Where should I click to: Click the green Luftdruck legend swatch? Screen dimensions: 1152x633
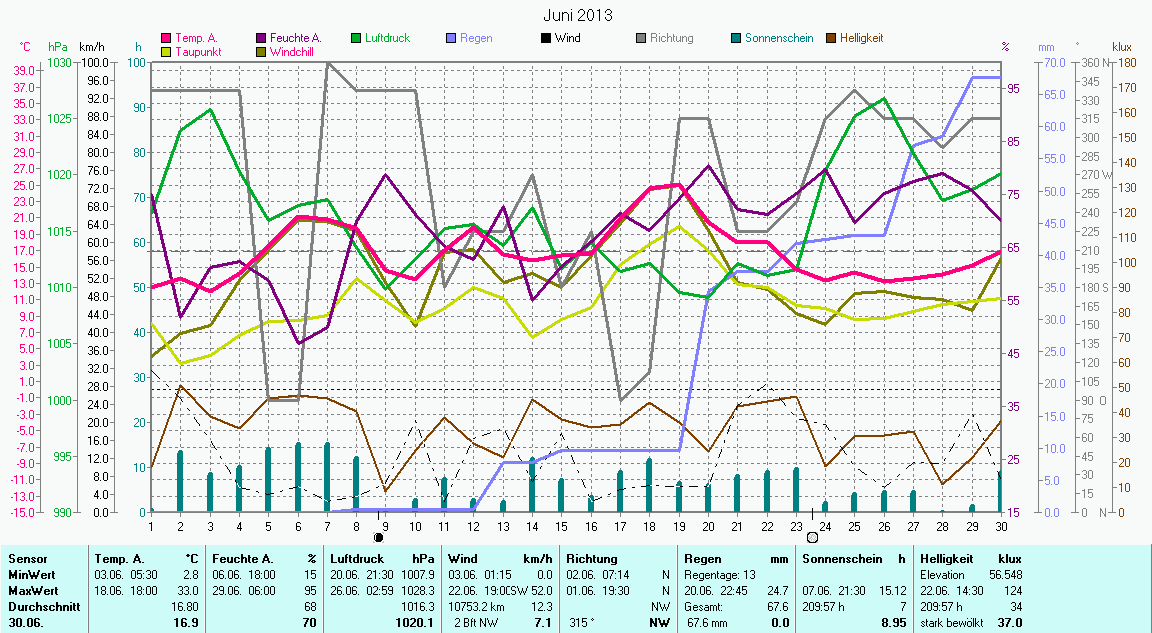[x=356, y=39]
